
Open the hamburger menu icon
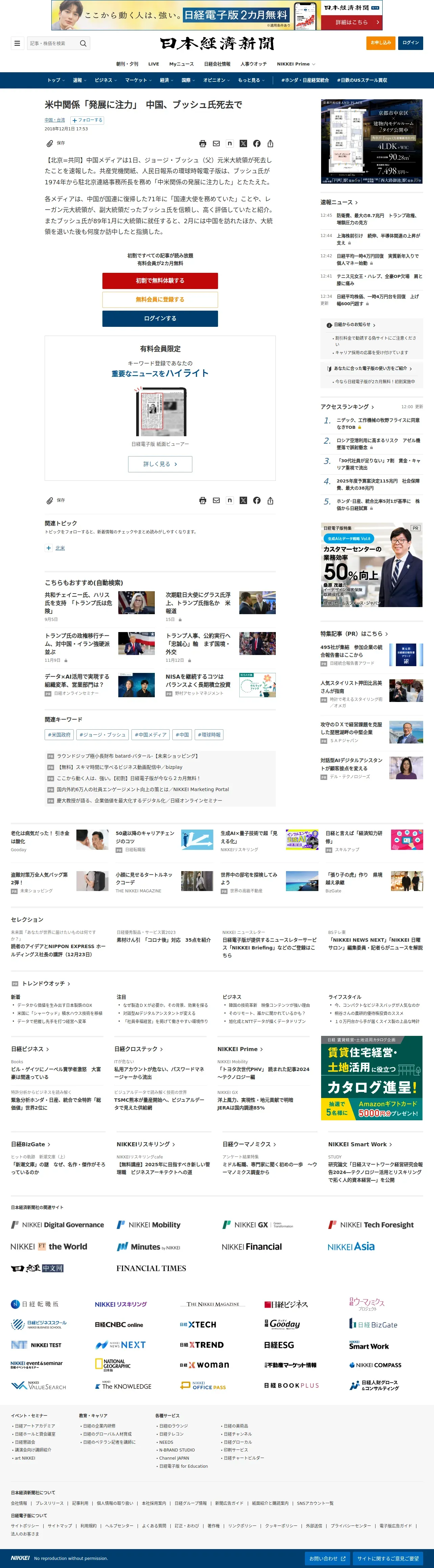pos(17,43)
